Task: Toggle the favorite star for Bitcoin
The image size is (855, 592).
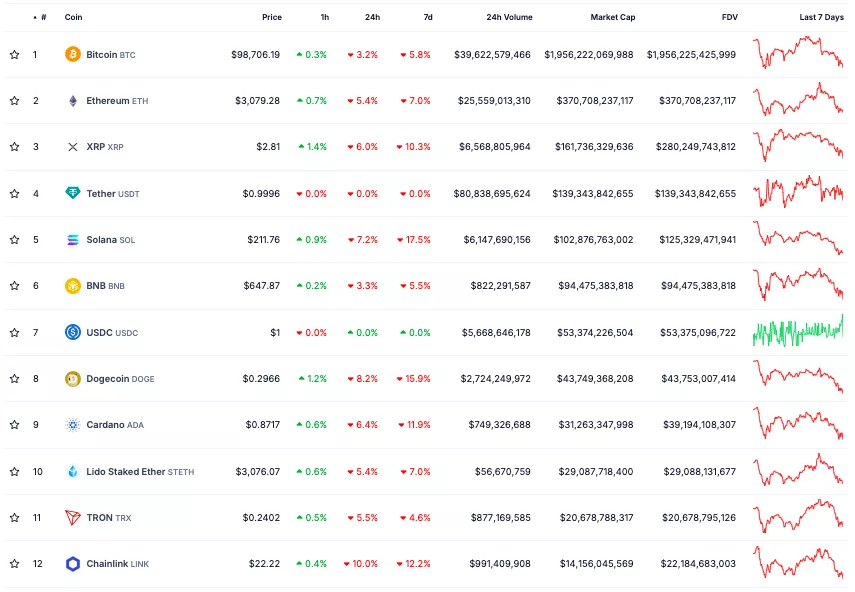Action: pos(14,55)
